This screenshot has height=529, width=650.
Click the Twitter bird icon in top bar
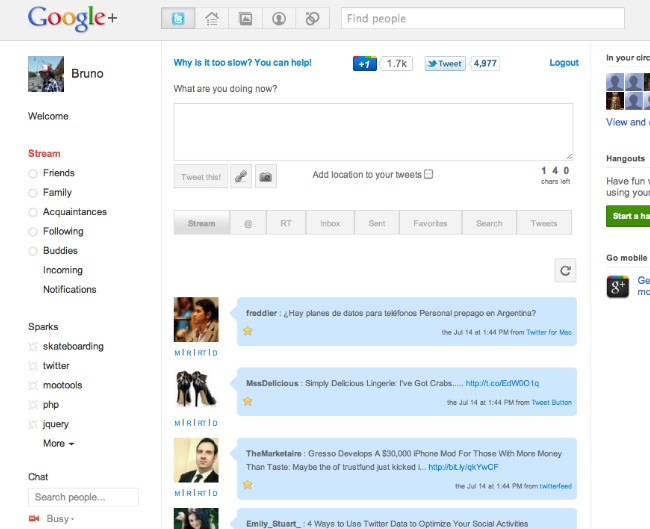pos(178,19)
